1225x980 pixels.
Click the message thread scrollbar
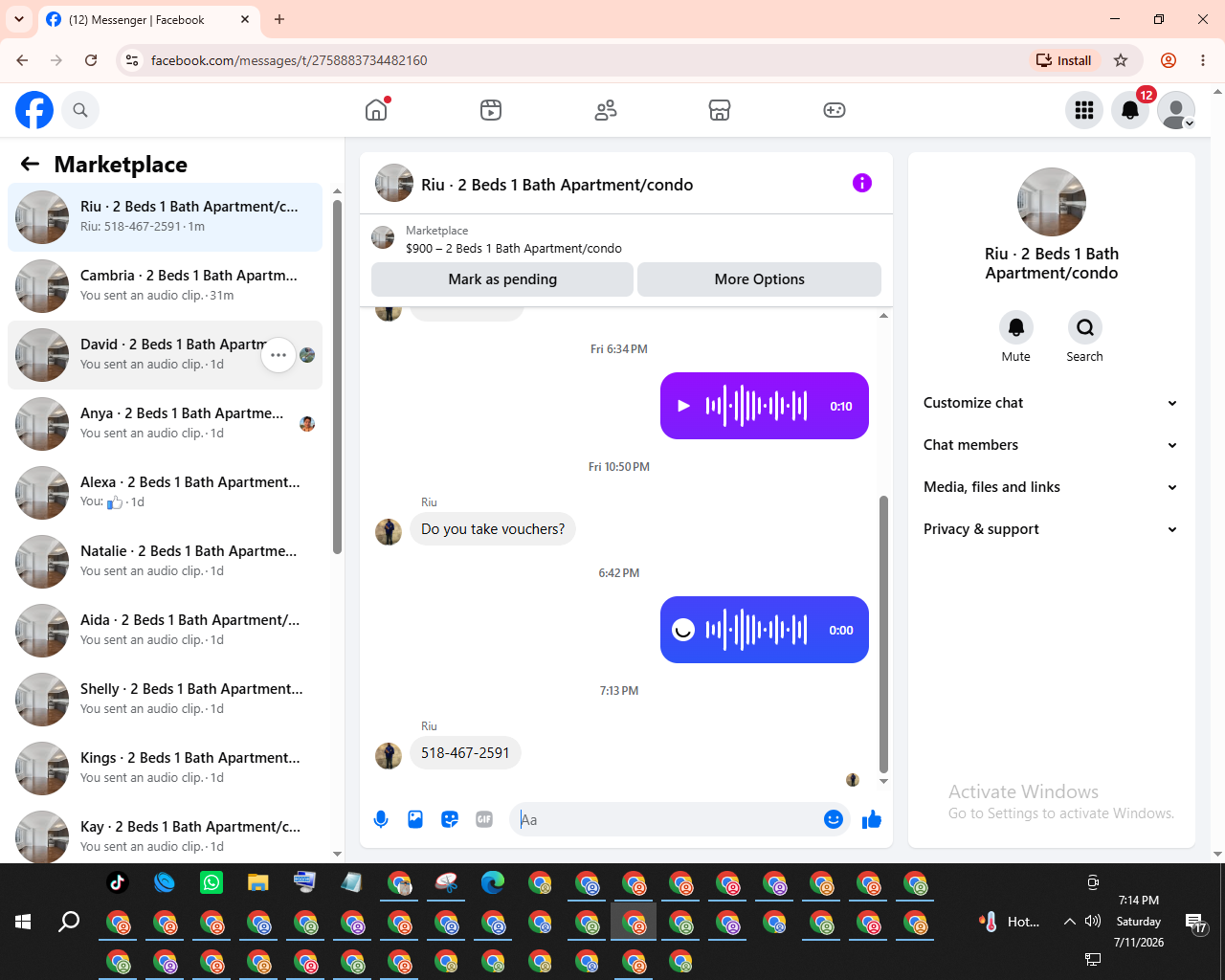click(x=883, y=634)
